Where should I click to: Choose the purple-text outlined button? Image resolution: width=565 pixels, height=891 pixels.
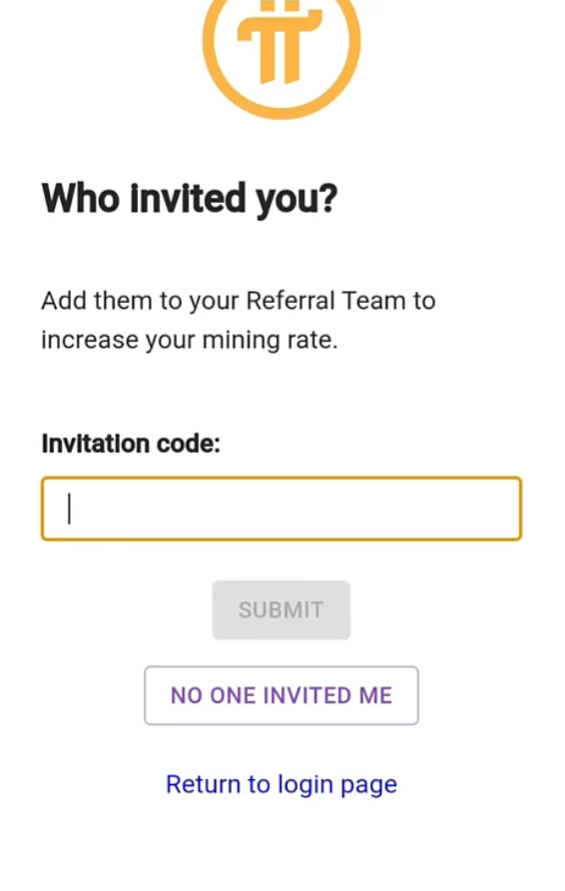click(281, 696)
